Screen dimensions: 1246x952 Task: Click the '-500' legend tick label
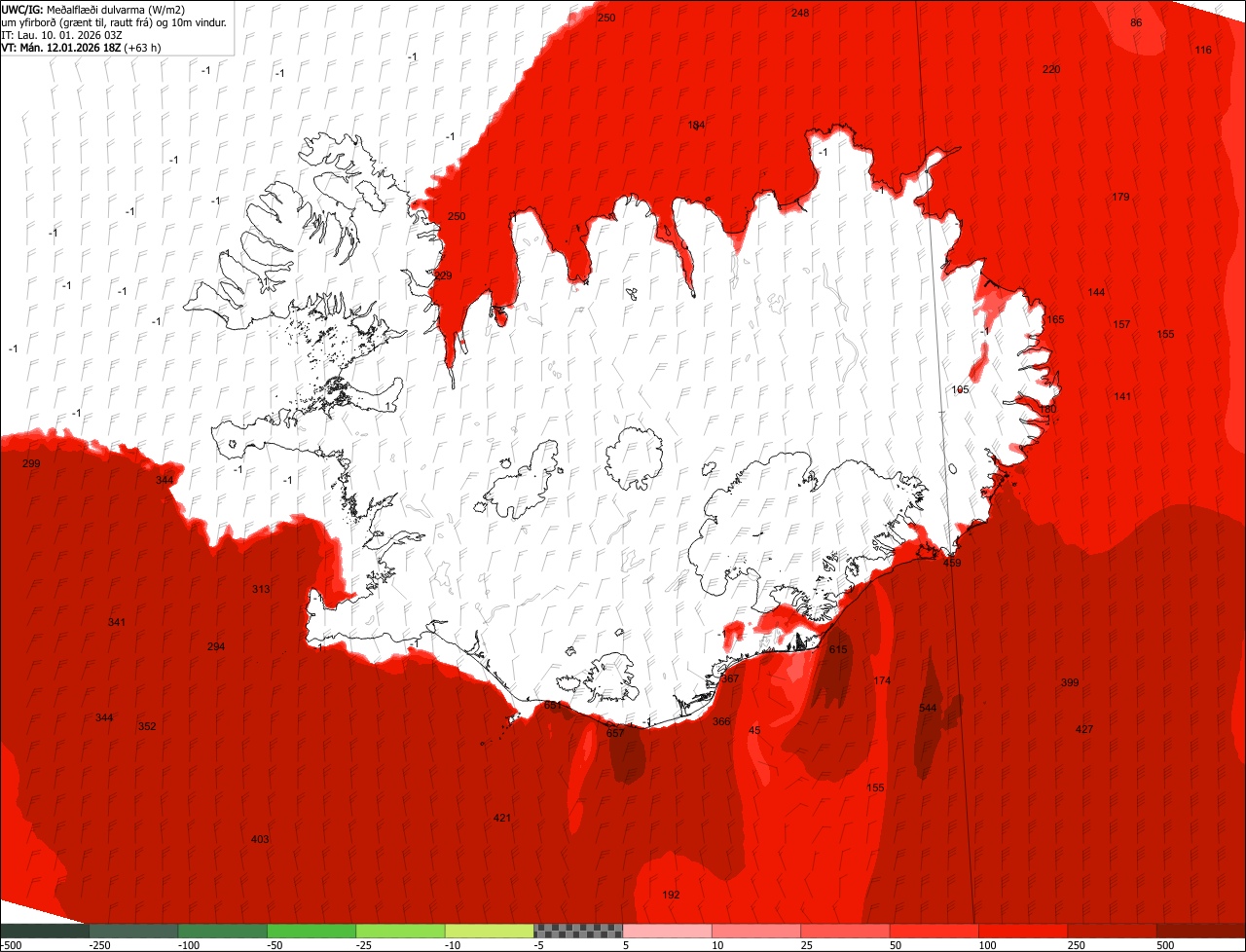[11, 945]
